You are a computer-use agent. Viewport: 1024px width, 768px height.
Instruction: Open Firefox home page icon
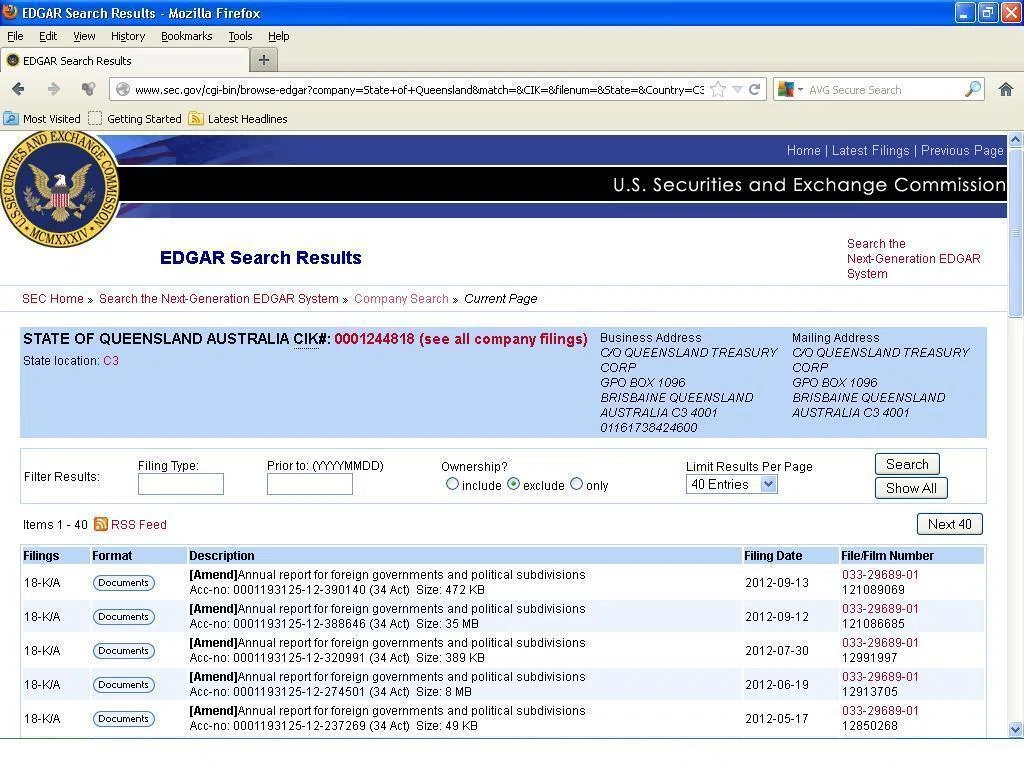pos(1006,89)
